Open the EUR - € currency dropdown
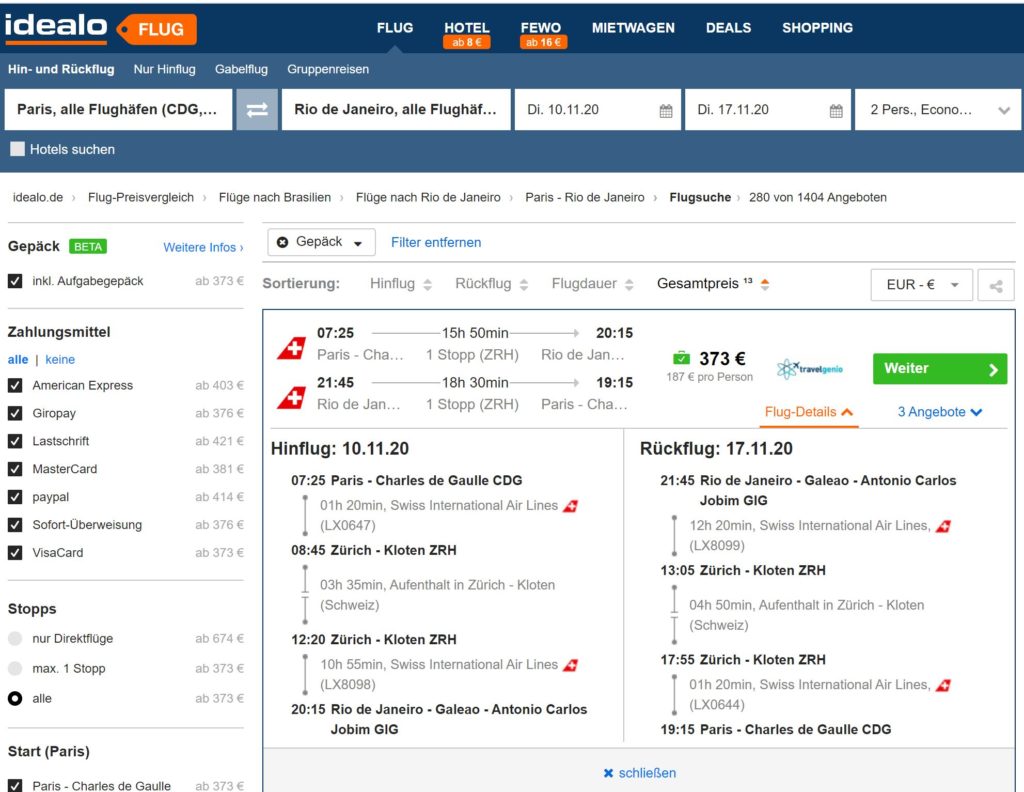Image resolution: width=1024 pixels, height=792 pixels. [921, 285]
